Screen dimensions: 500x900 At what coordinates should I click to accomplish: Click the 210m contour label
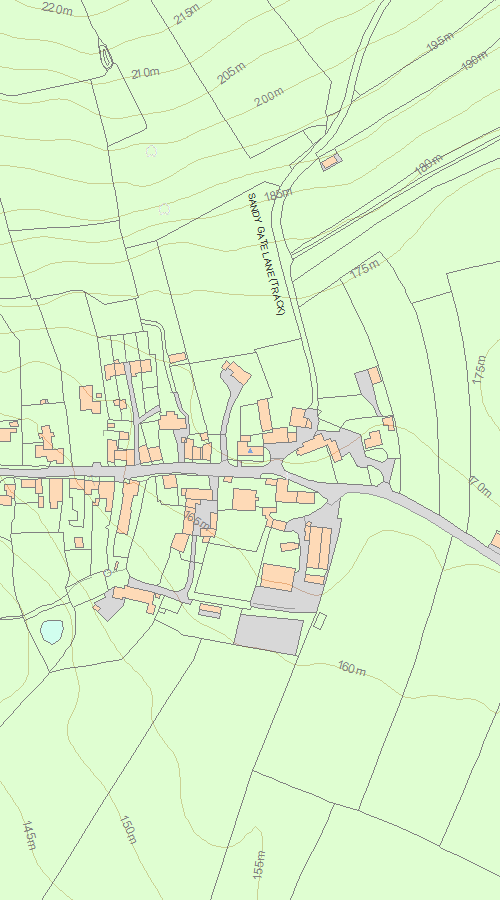click(145, 73)
